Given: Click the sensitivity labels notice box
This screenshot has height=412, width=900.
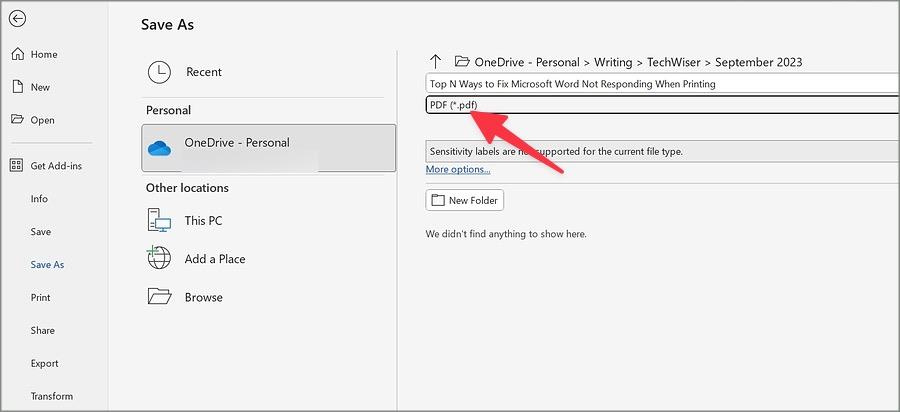Looking at the screenshot, I should (662, 152).
